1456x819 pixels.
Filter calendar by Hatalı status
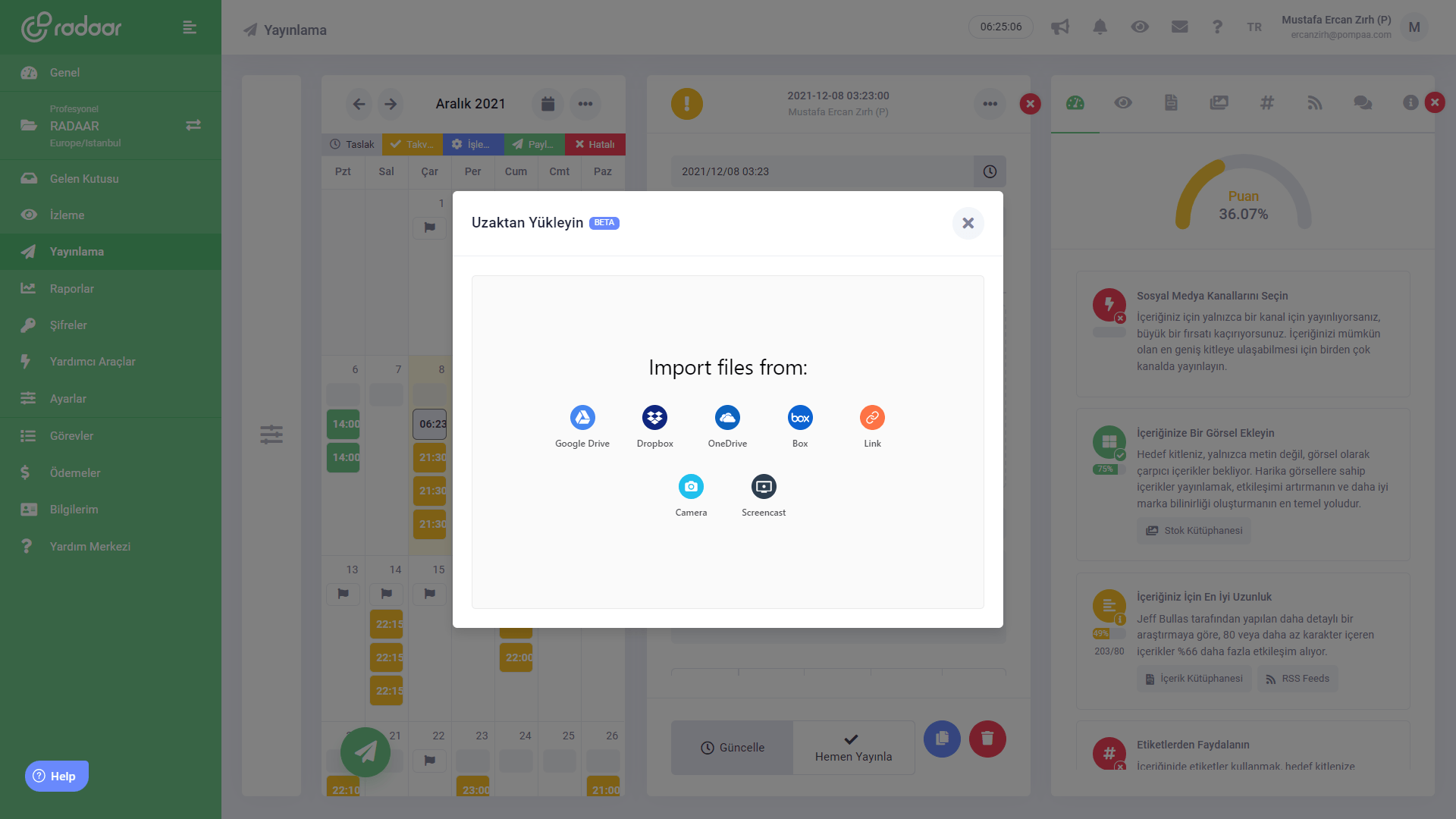tap(595, 144)
